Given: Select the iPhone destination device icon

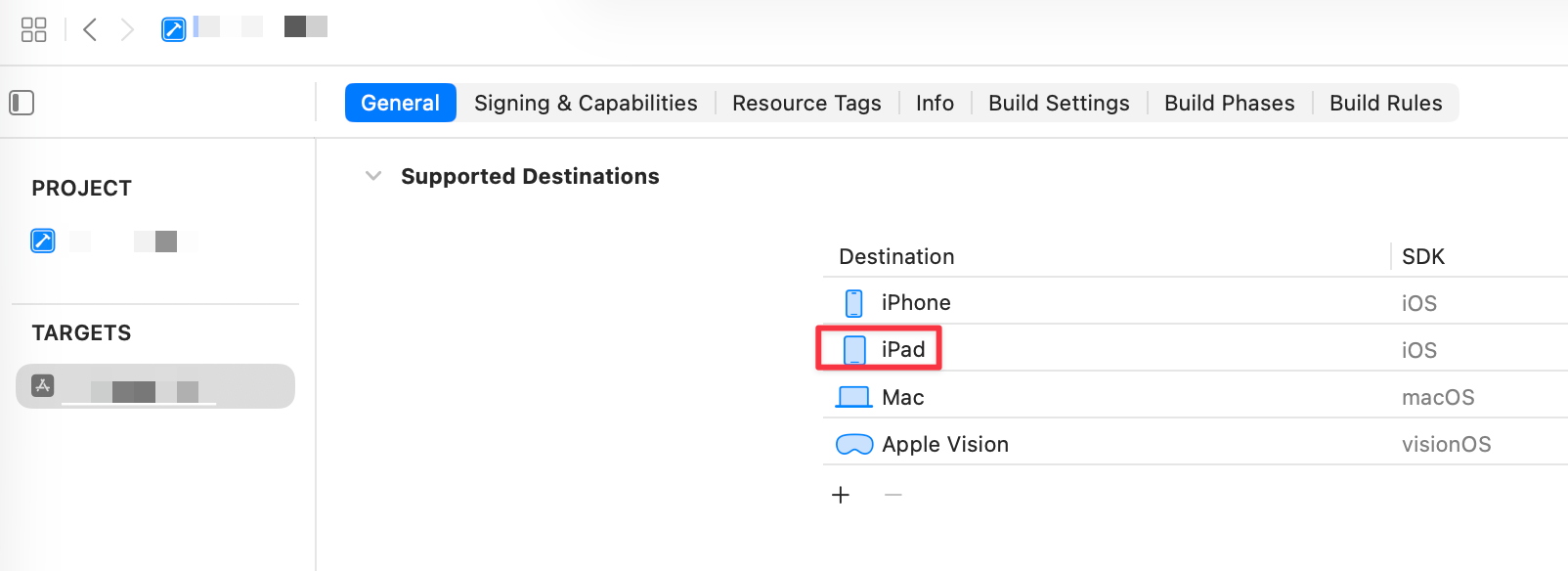Looking at the screenshot, I should pos(854,302).
